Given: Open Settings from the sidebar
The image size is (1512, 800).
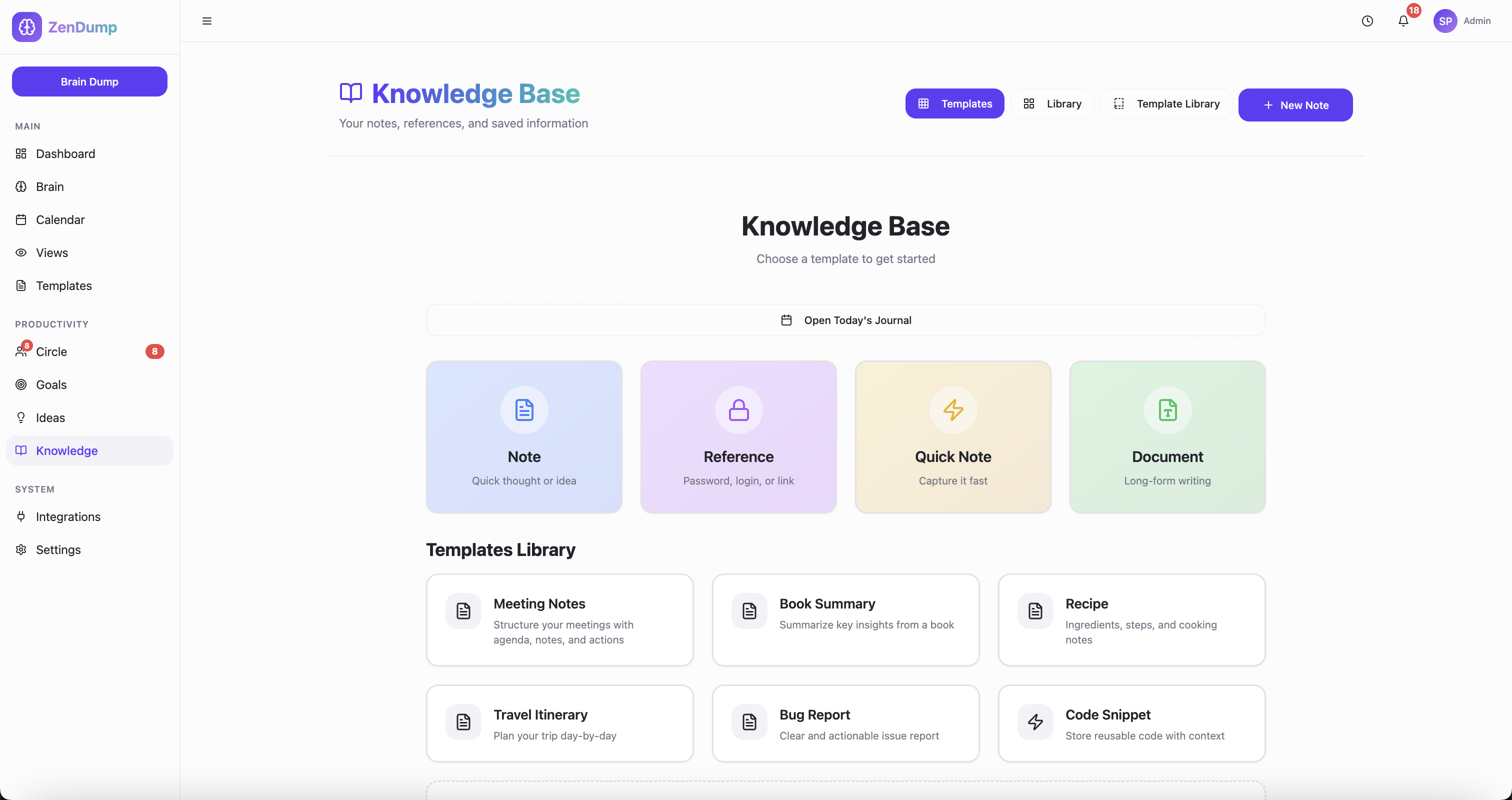Looking at the screenshot, I should [58, 549].
